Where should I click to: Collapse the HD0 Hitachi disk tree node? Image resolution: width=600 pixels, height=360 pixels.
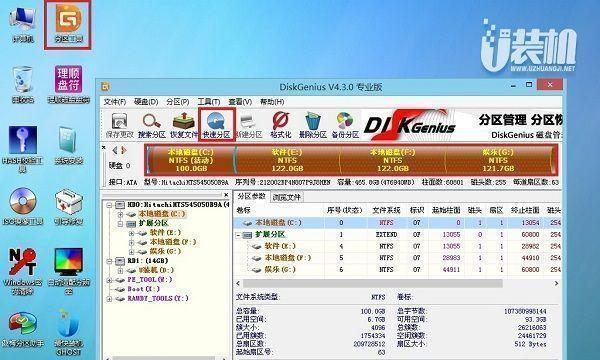[109, 205]
